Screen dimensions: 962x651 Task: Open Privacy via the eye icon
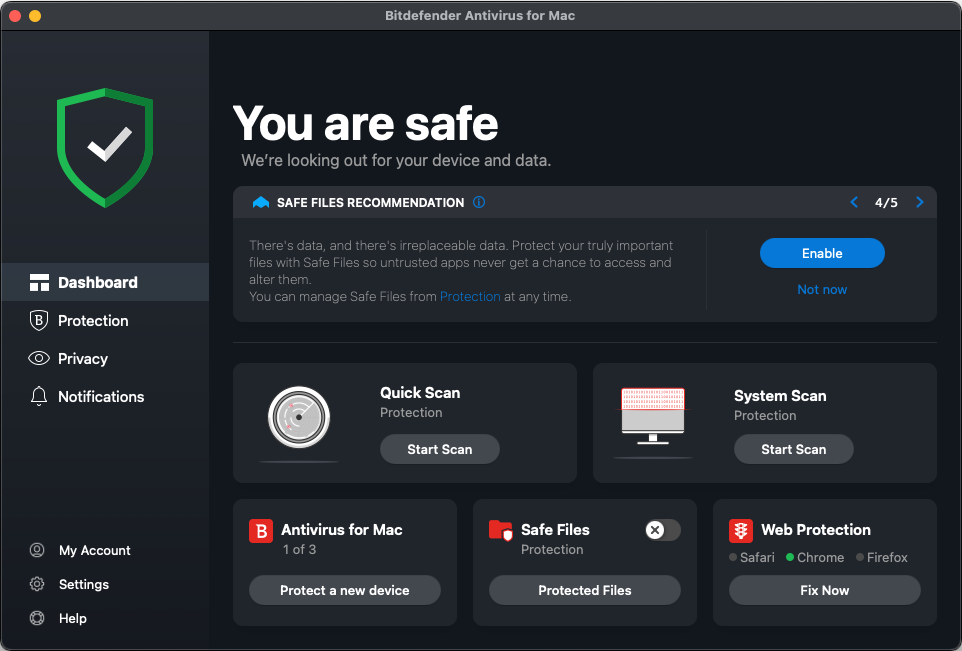pyautogui.click(x=38, y=358)
